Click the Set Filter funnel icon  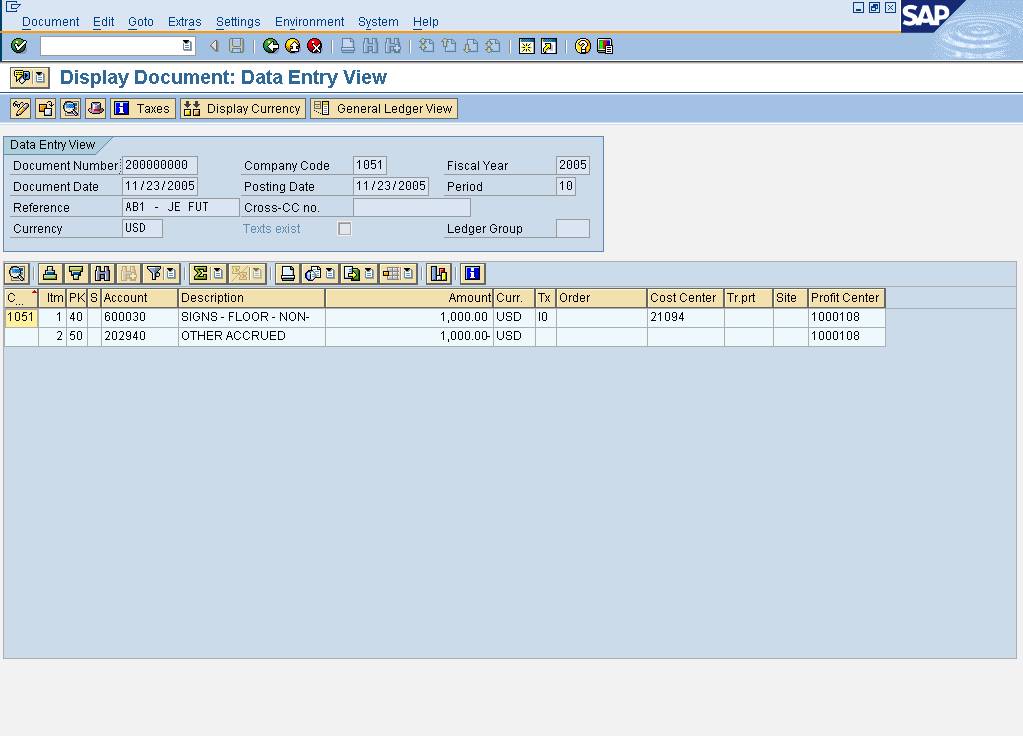point(154,273)
